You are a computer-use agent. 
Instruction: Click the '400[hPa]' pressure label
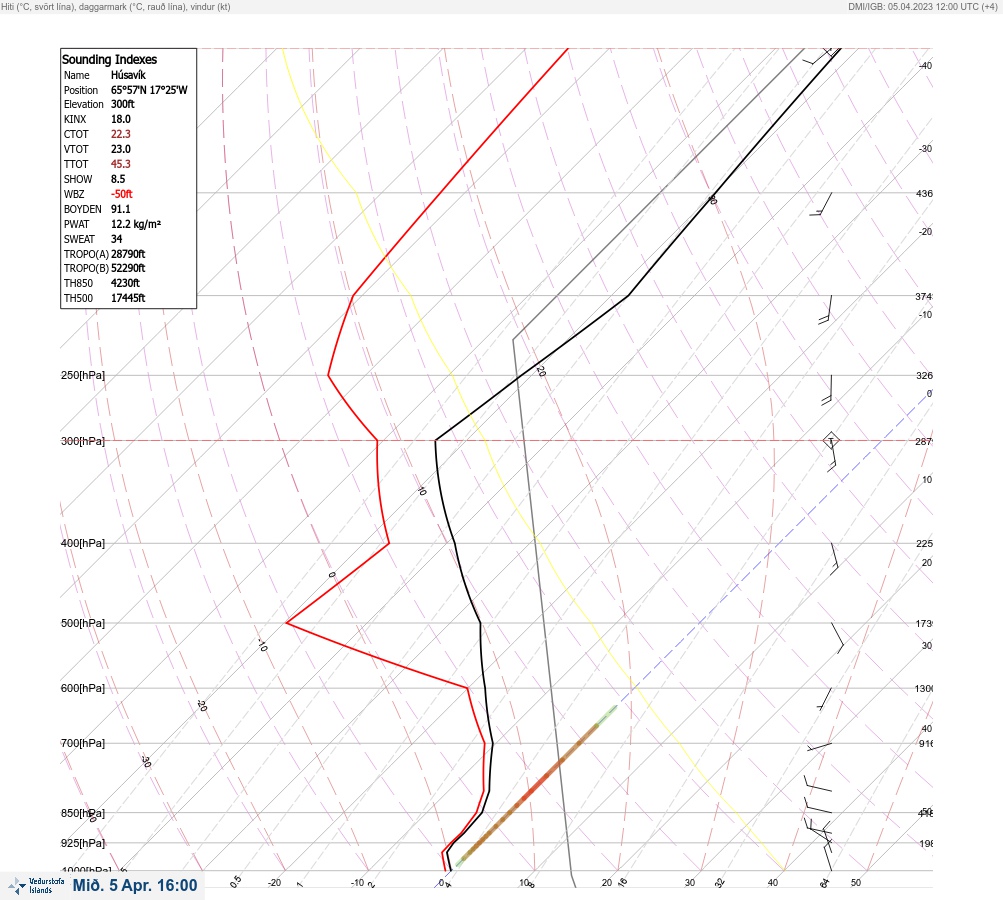tap(83, 543)
